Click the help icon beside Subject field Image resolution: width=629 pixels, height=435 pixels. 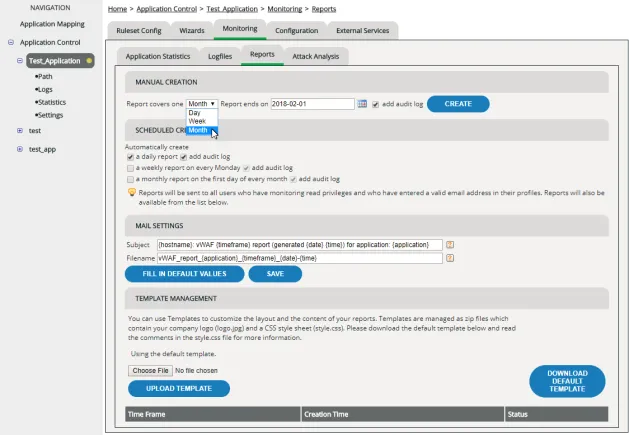(450, 245)
